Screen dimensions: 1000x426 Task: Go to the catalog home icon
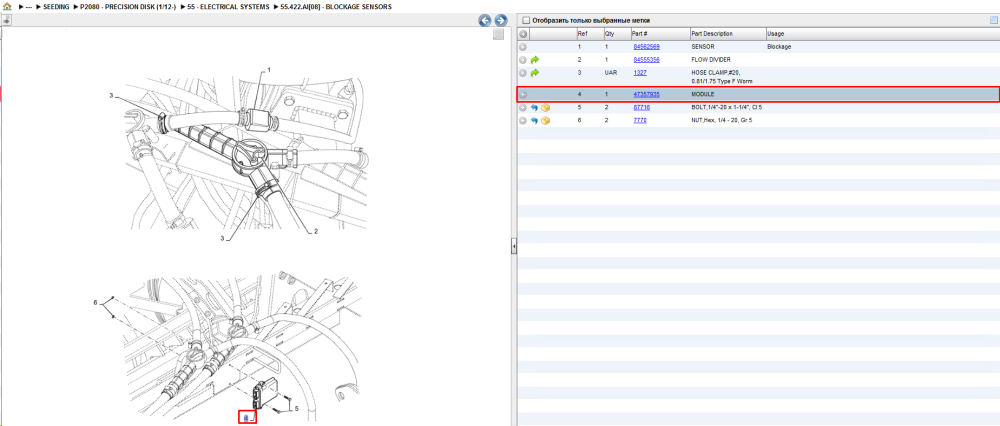pos(7,6)
